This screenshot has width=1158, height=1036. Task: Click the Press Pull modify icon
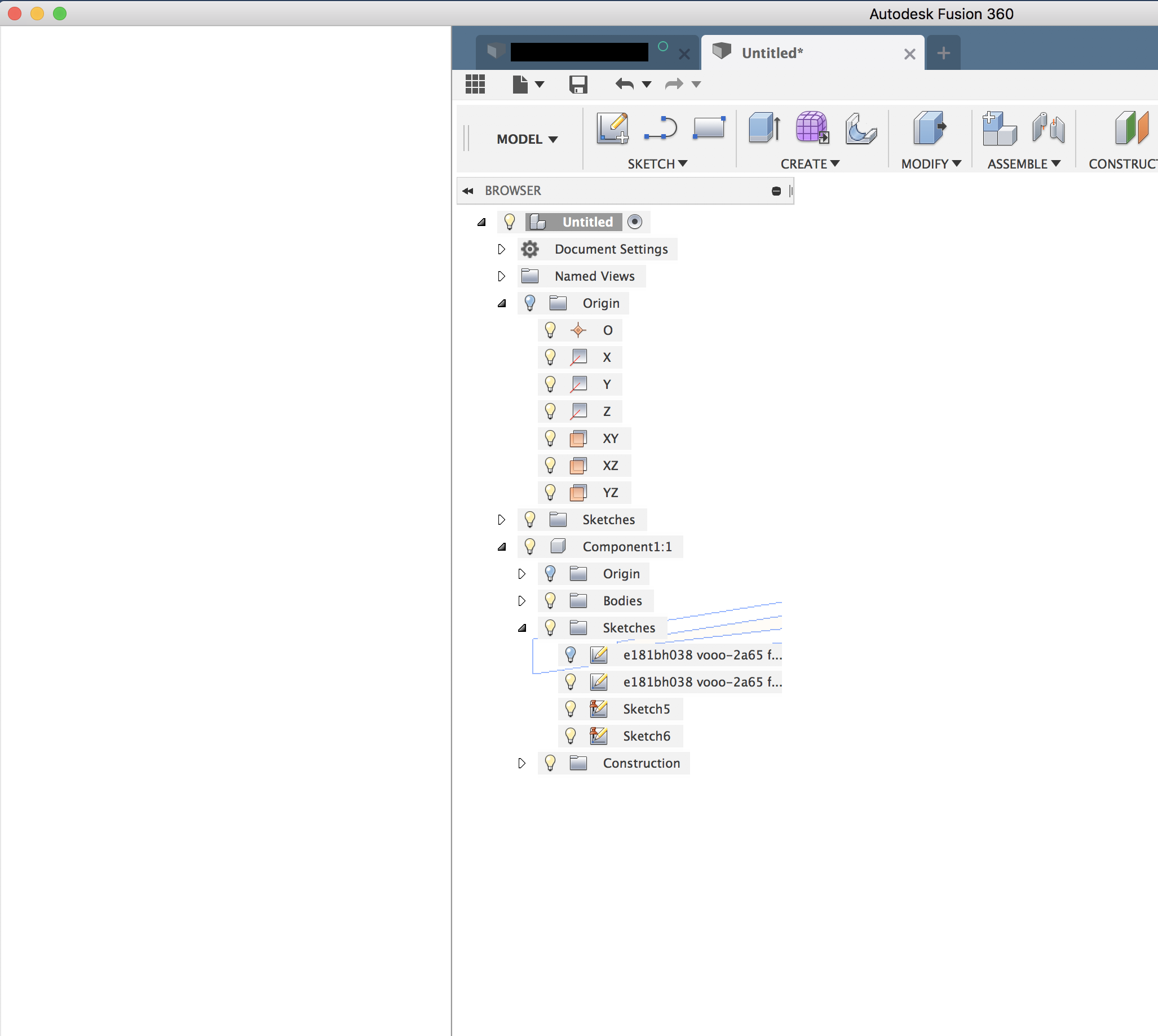[x=929, y=127]
